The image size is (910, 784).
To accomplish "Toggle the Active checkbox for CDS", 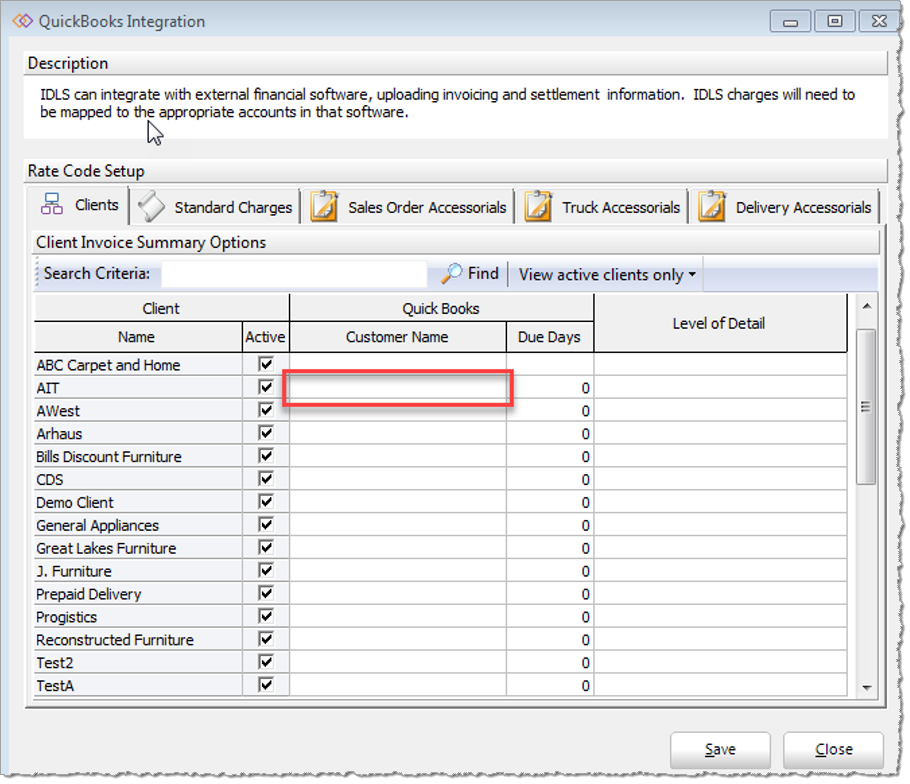I will pos(266,479).
